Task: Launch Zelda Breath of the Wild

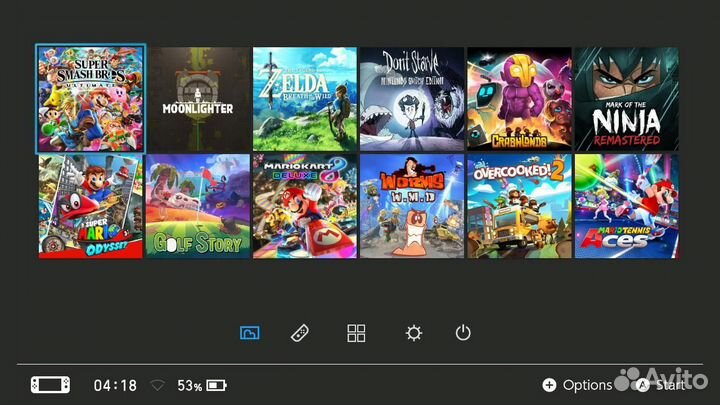Action: 305,99
